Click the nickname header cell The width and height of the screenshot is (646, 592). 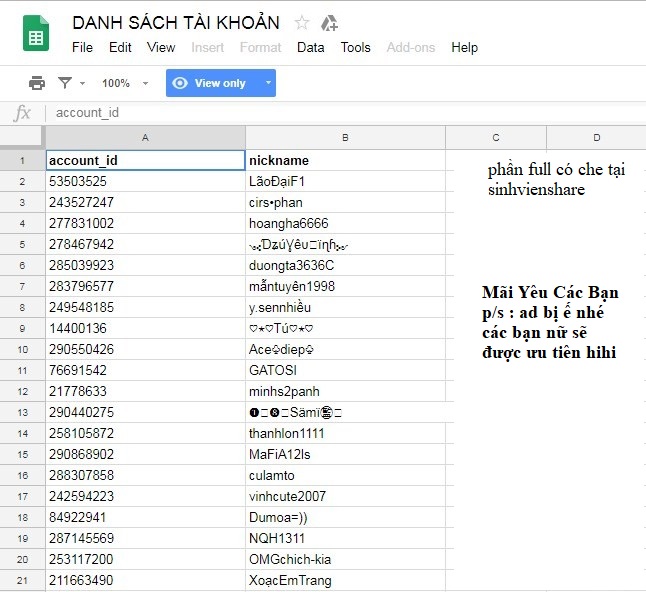(x=345, y=160)
